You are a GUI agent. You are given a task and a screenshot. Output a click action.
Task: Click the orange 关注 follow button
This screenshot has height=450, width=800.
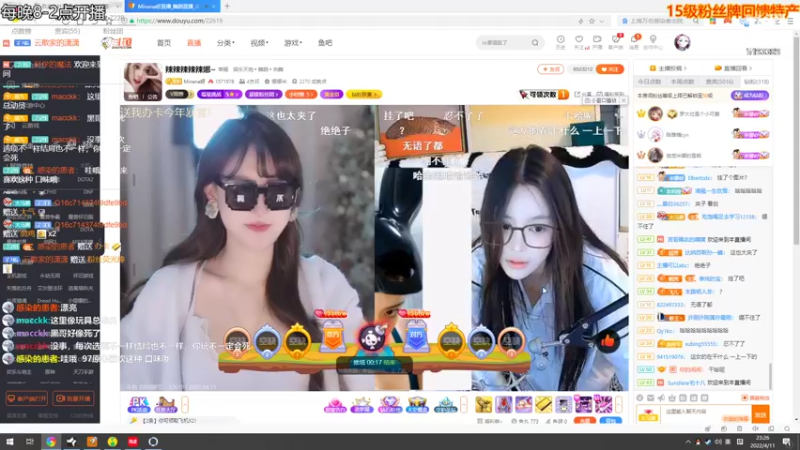[610, 69]
